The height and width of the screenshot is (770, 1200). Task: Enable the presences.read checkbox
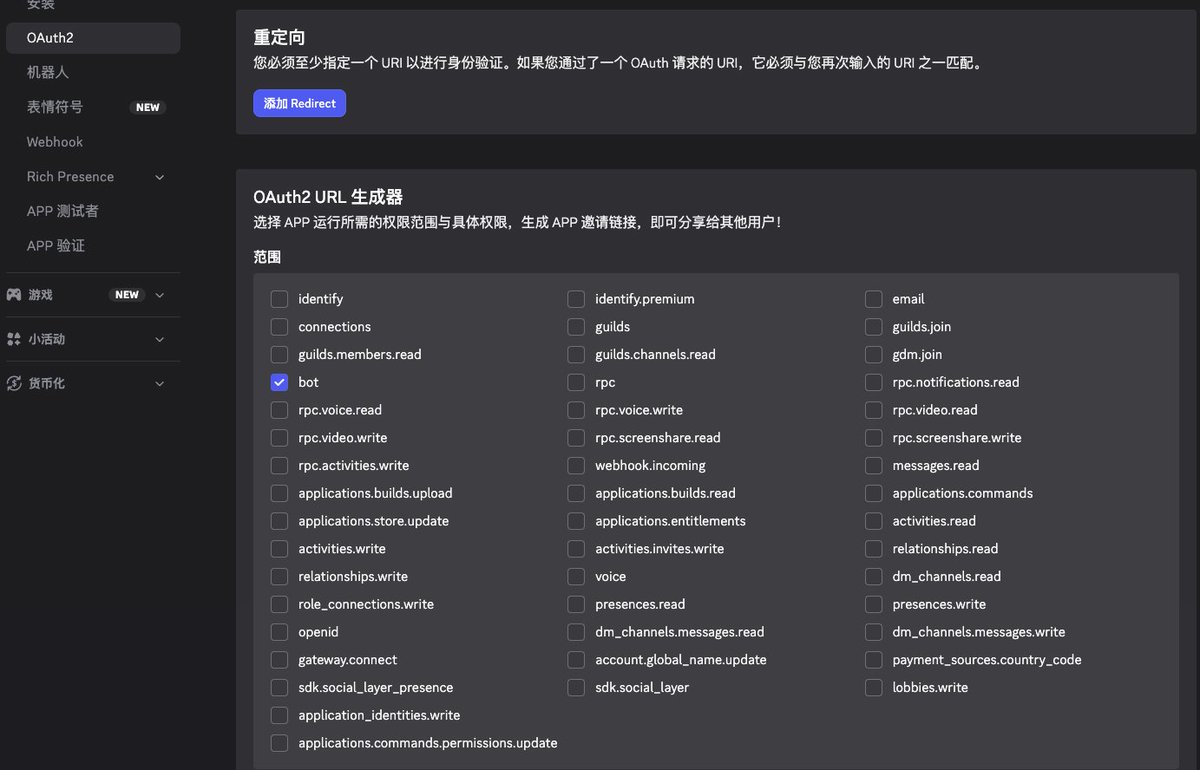[x=576, y=604]
